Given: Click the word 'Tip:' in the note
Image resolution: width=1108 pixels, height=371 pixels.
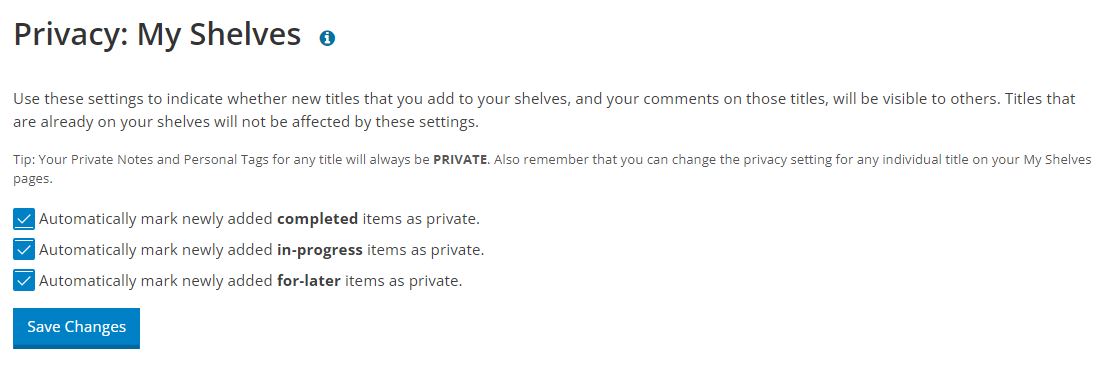Looking at the screenshot, I should 23,159.
